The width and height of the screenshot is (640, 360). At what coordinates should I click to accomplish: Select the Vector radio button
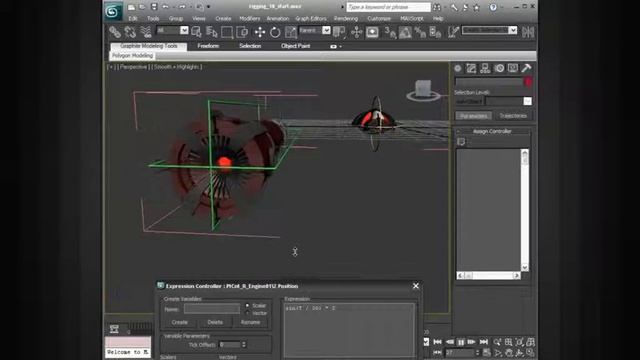tap(247, 313)
